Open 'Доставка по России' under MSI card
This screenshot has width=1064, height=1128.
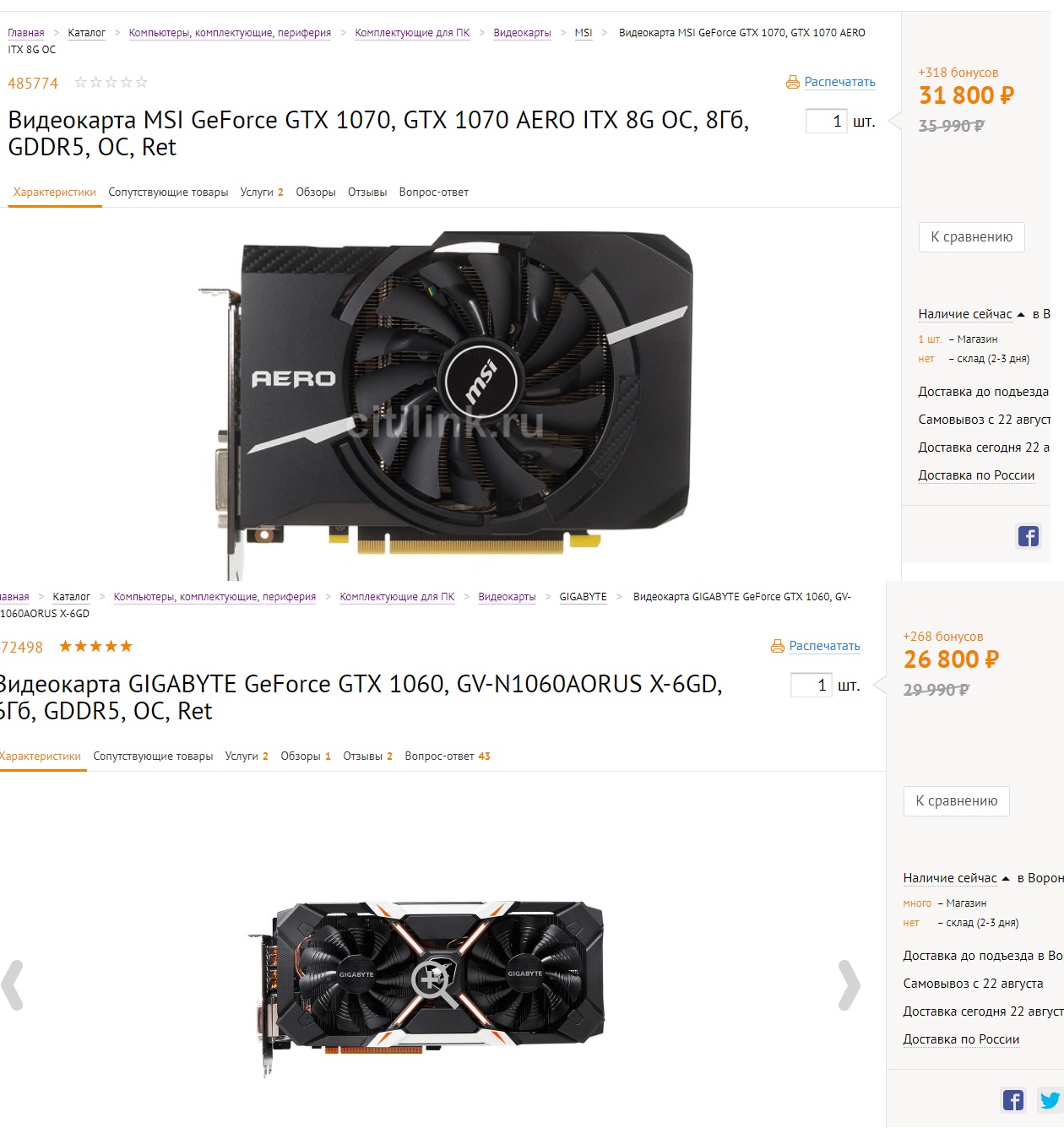[x=976, y=475]
